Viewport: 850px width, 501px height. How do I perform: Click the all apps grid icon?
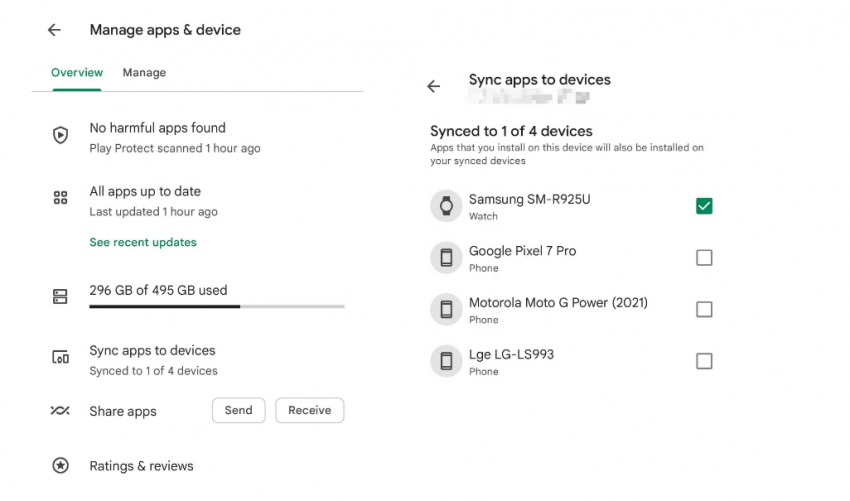point(60,198)
